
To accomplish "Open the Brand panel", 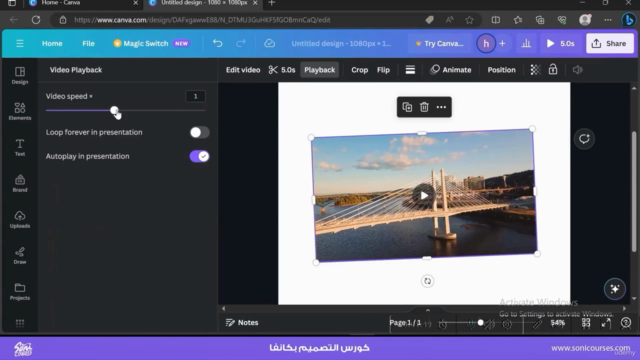I will click(x=20, y=183).
